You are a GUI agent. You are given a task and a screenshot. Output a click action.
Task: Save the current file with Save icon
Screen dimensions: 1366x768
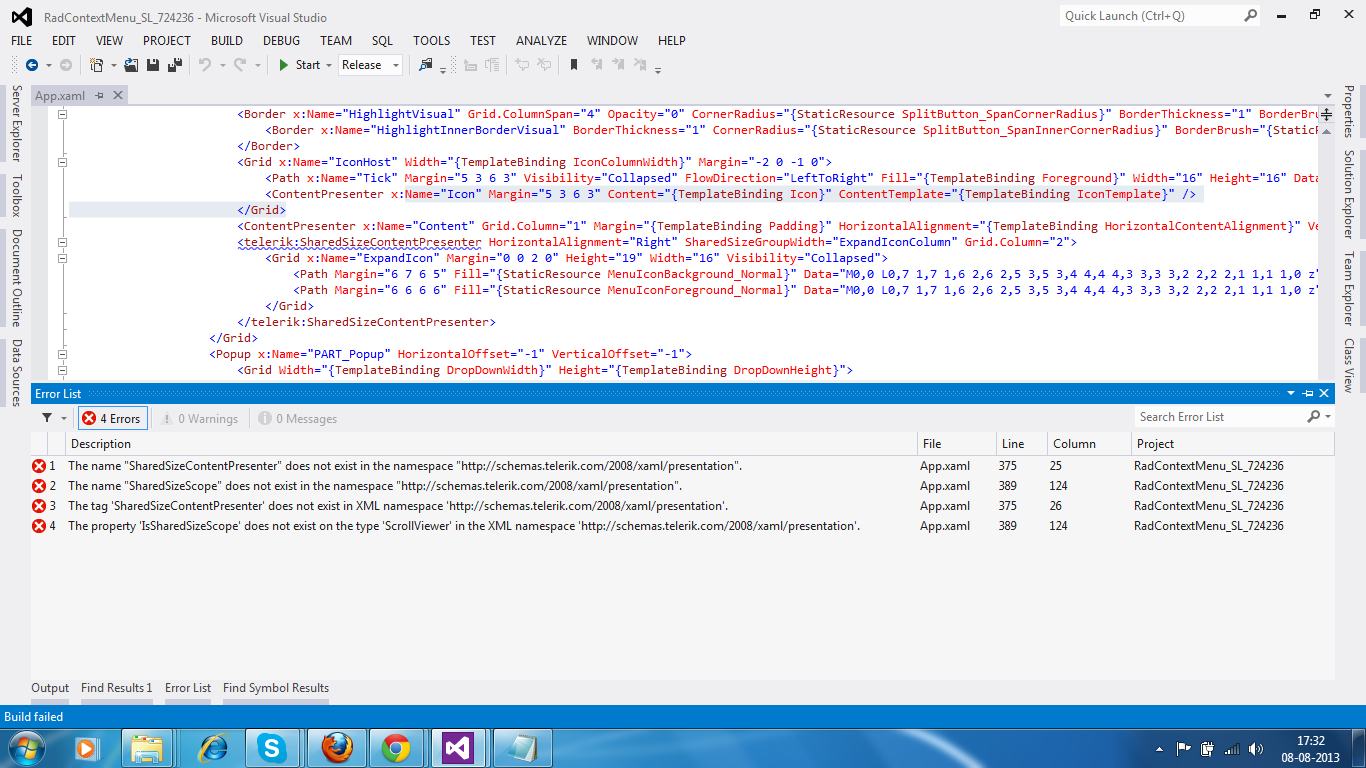(153, 65)
